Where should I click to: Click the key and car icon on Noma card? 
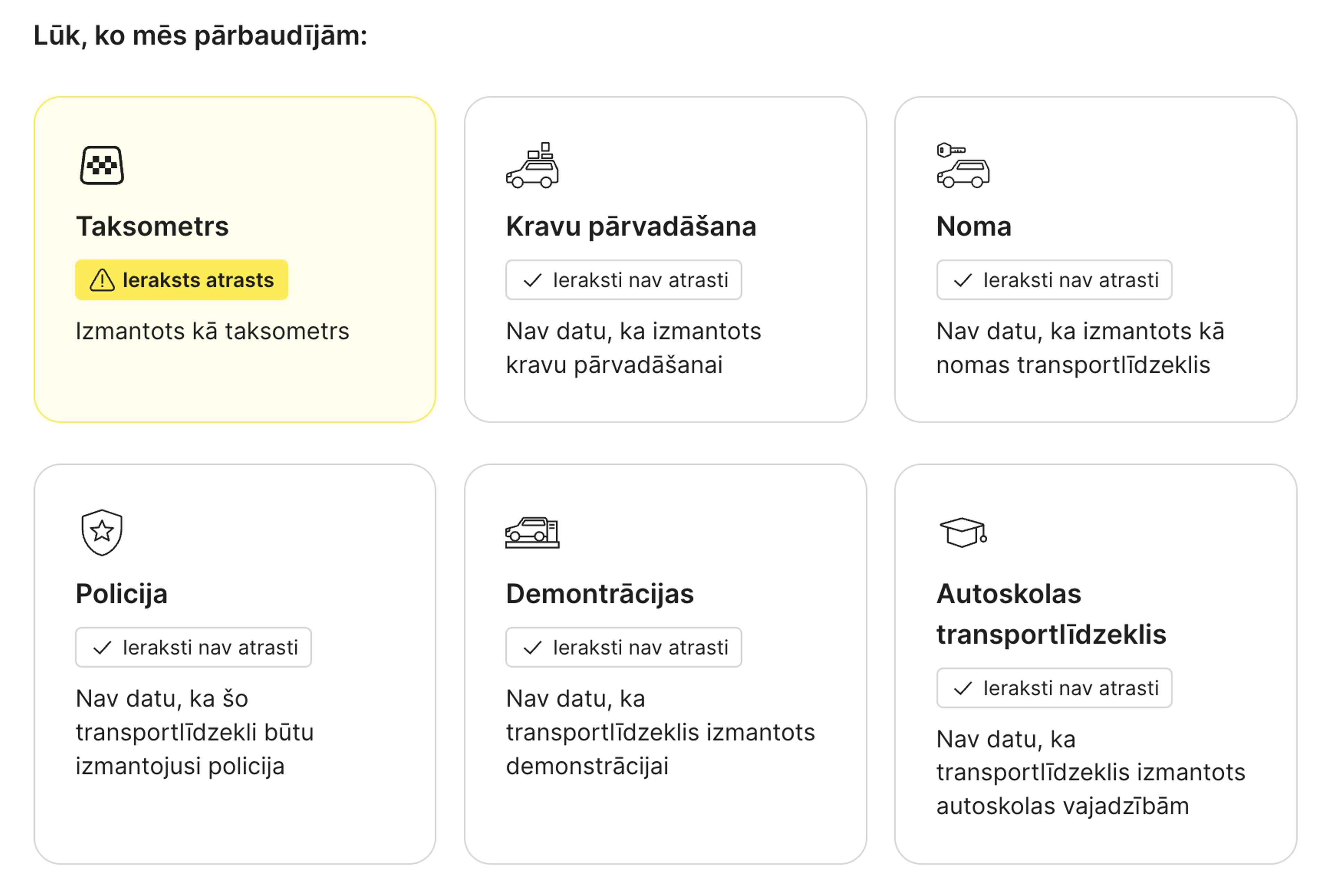(x=963, y=166)
